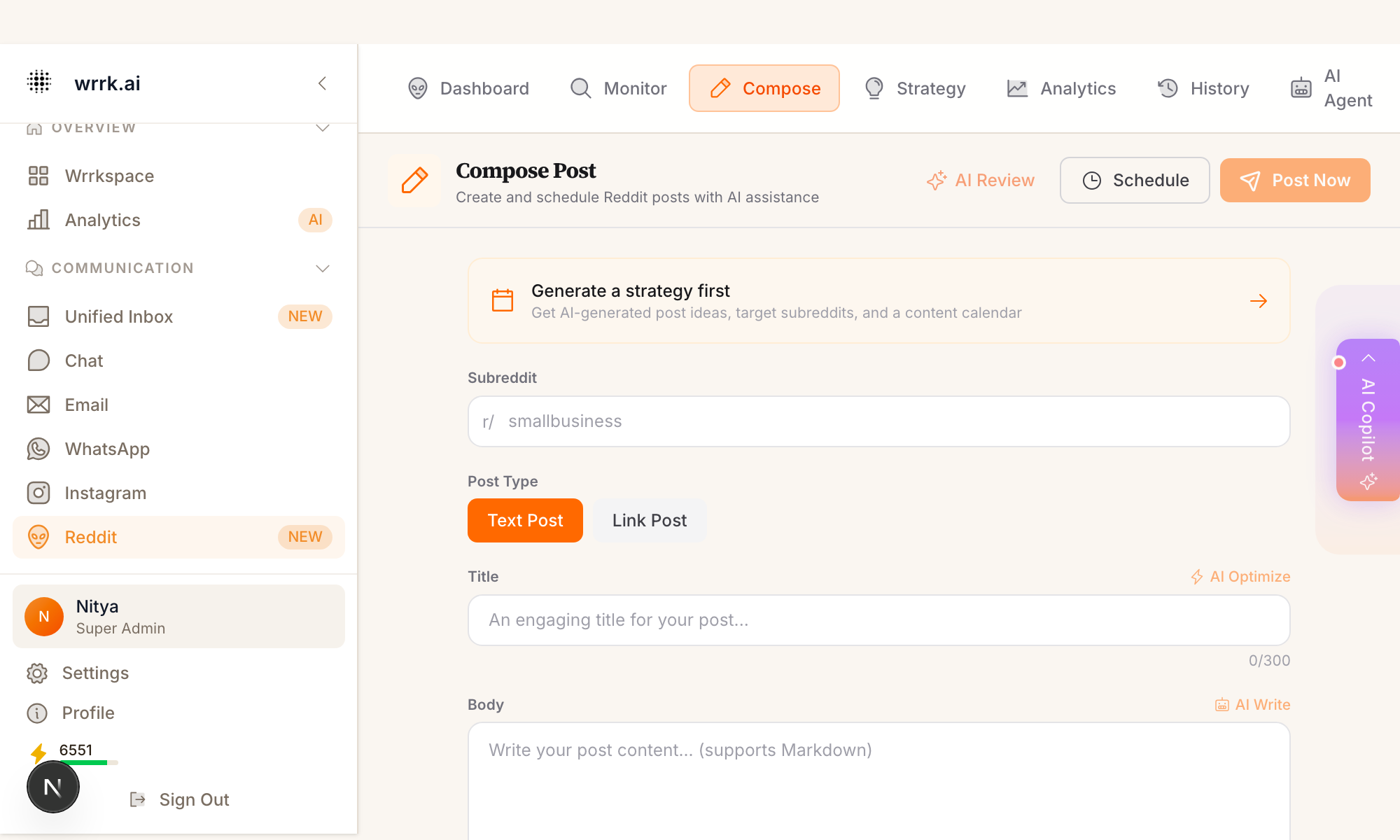Collapse the Overview section chevron
The width and height of the screenshot is (1400, 840).
click(322, 128)
